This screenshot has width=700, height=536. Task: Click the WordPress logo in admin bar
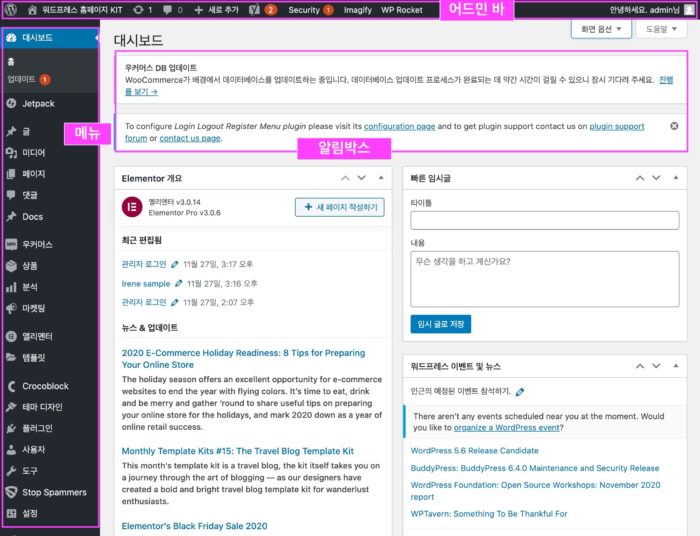11,9
